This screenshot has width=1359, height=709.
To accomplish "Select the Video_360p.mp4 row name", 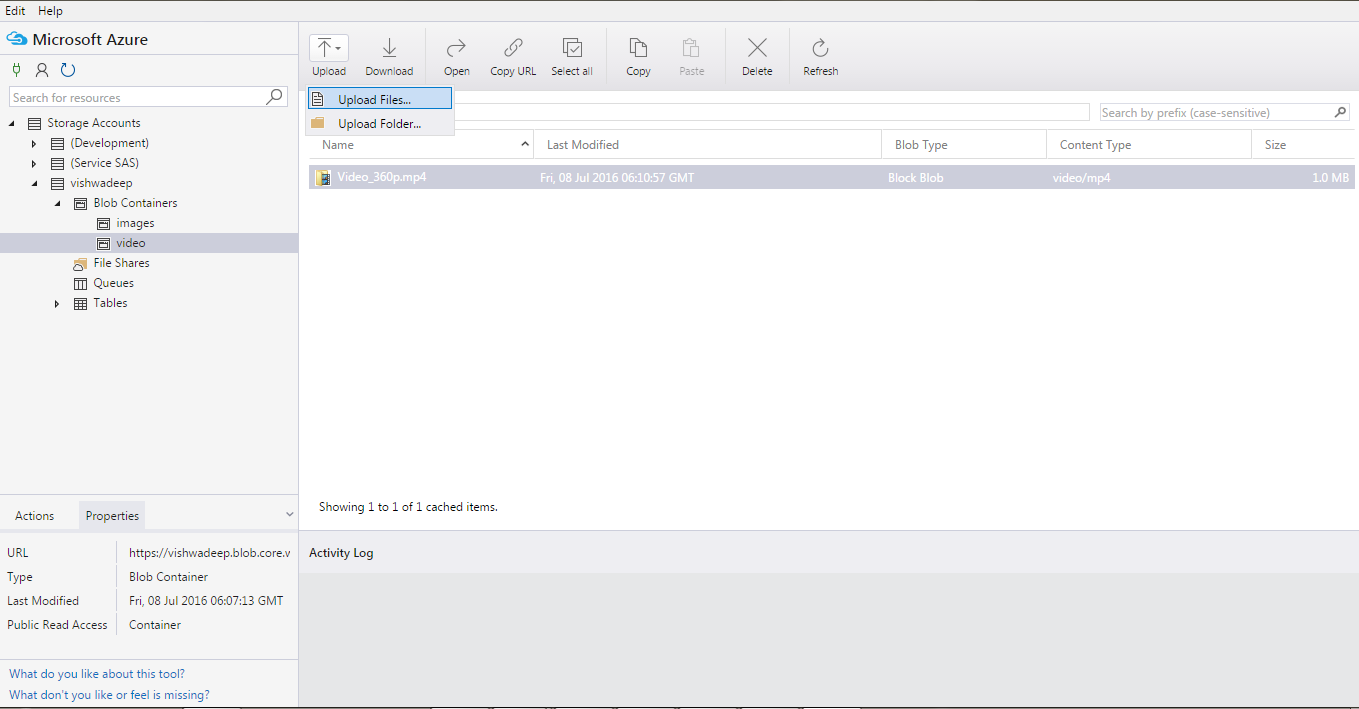I will pos(382,177).
